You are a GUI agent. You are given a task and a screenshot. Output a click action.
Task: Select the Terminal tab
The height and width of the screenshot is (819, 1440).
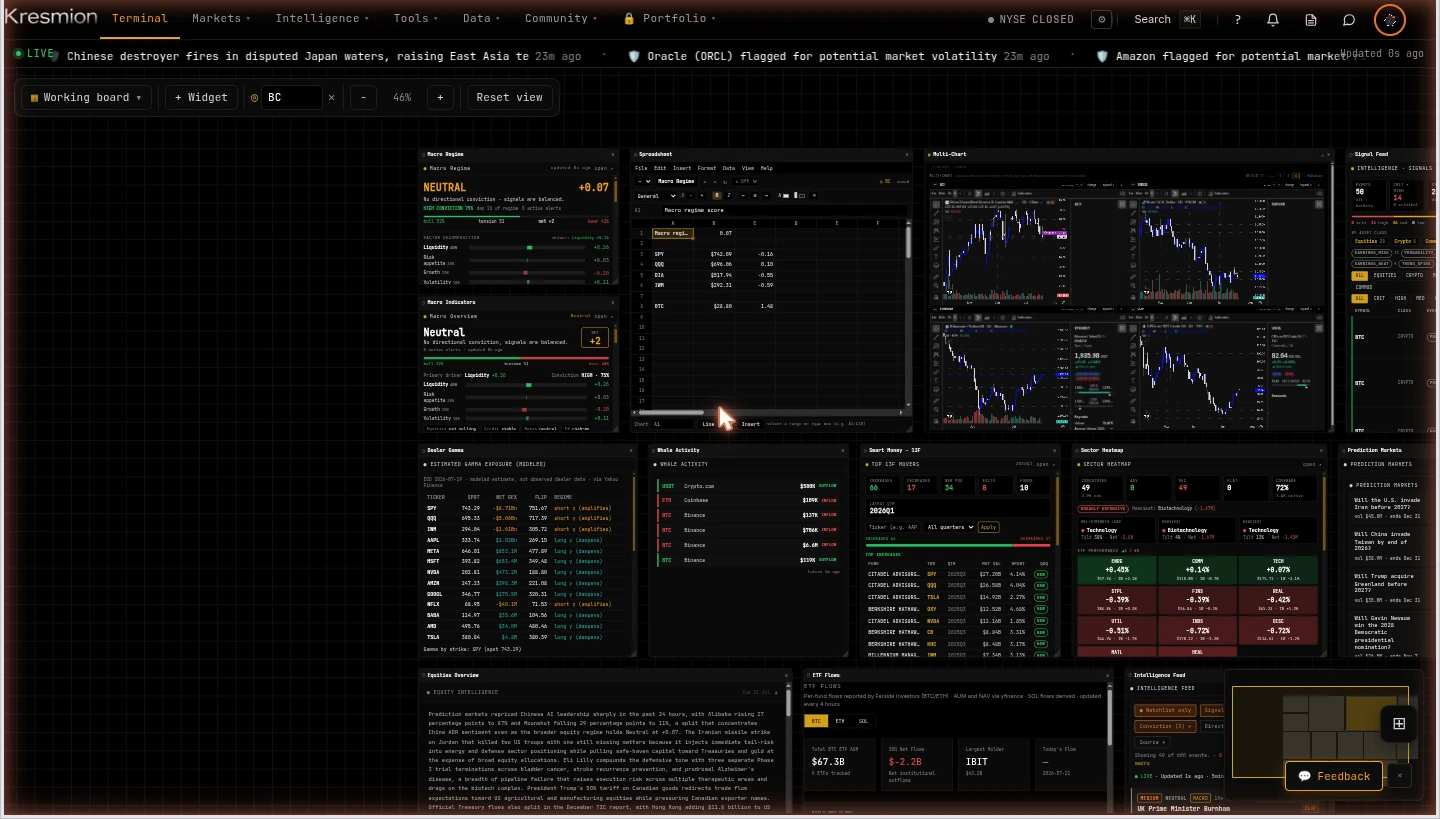click(140, 18)
